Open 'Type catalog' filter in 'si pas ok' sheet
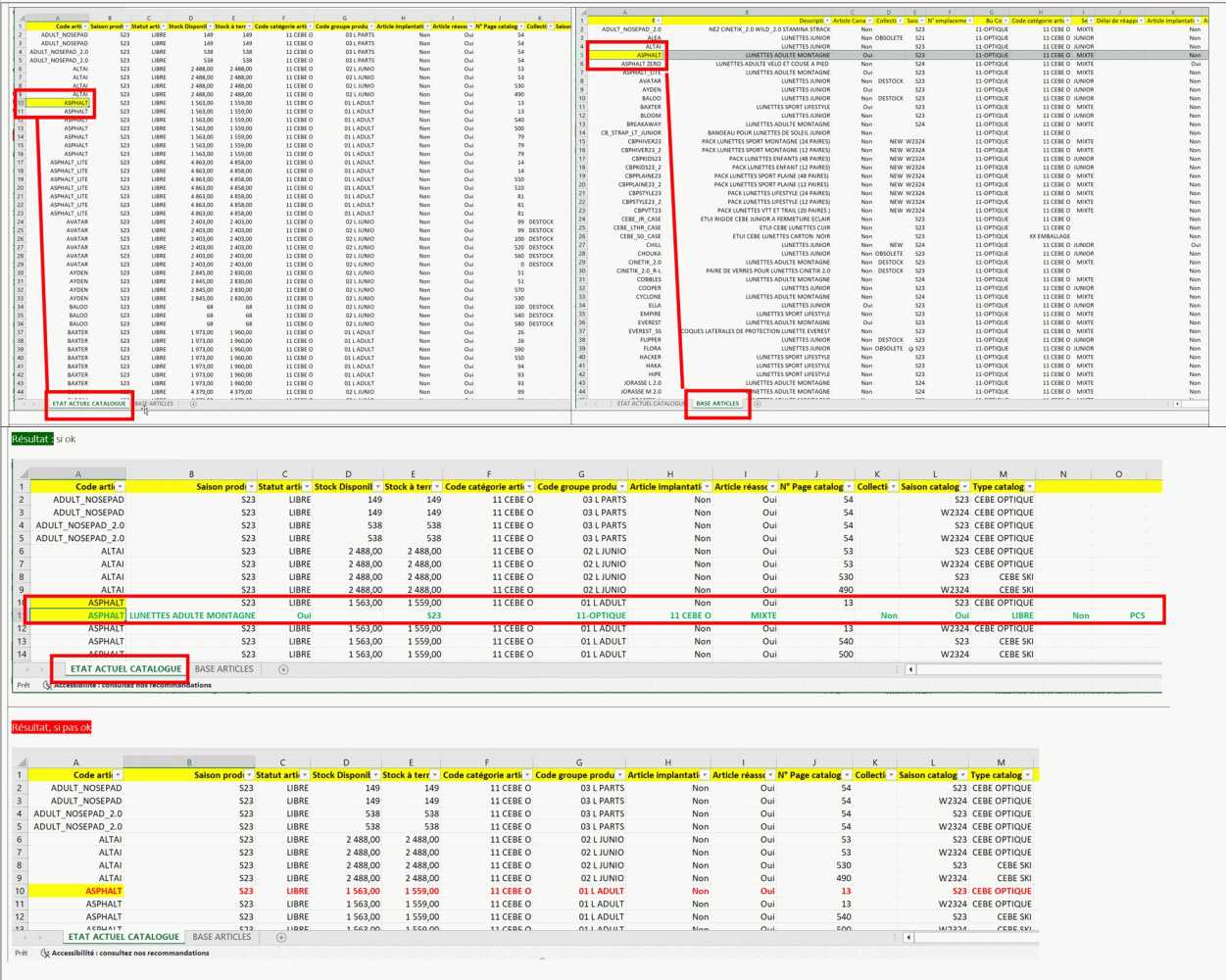 pos(1027,775)
